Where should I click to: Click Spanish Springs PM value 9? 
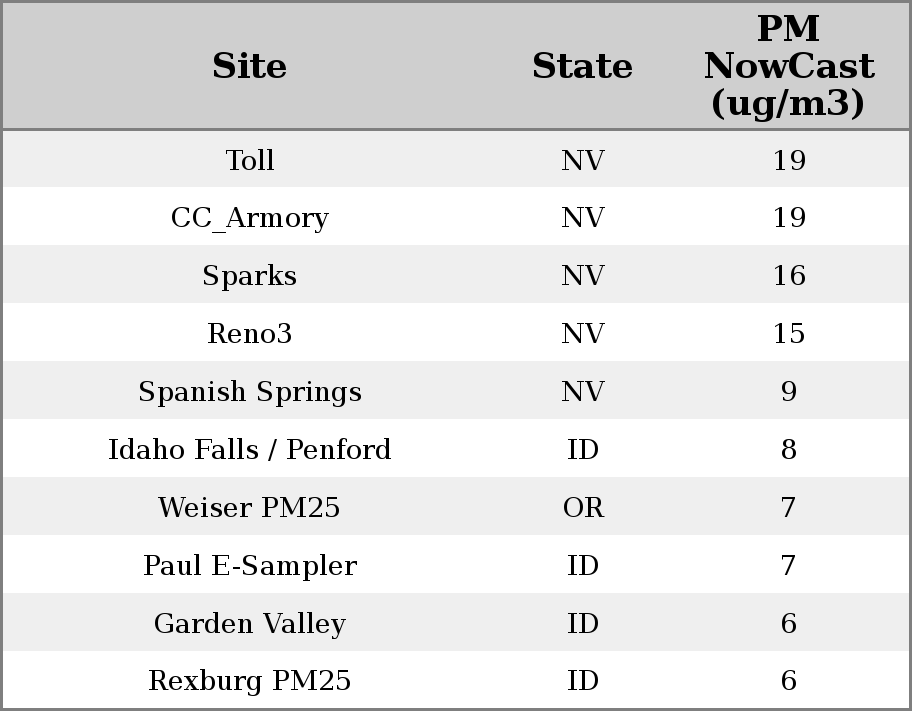pos(788,392)
